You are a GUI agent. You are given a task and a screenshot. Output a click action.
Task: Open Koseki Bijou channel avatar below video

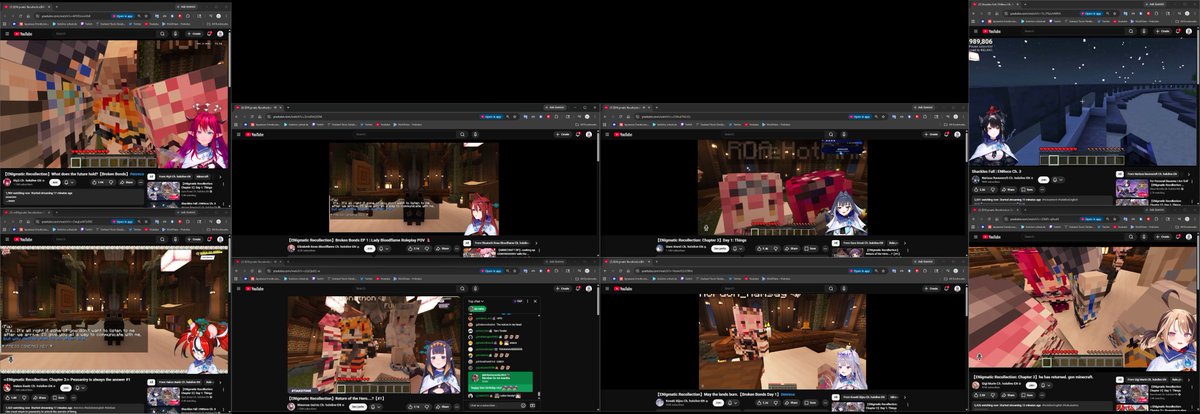[660, 403]
